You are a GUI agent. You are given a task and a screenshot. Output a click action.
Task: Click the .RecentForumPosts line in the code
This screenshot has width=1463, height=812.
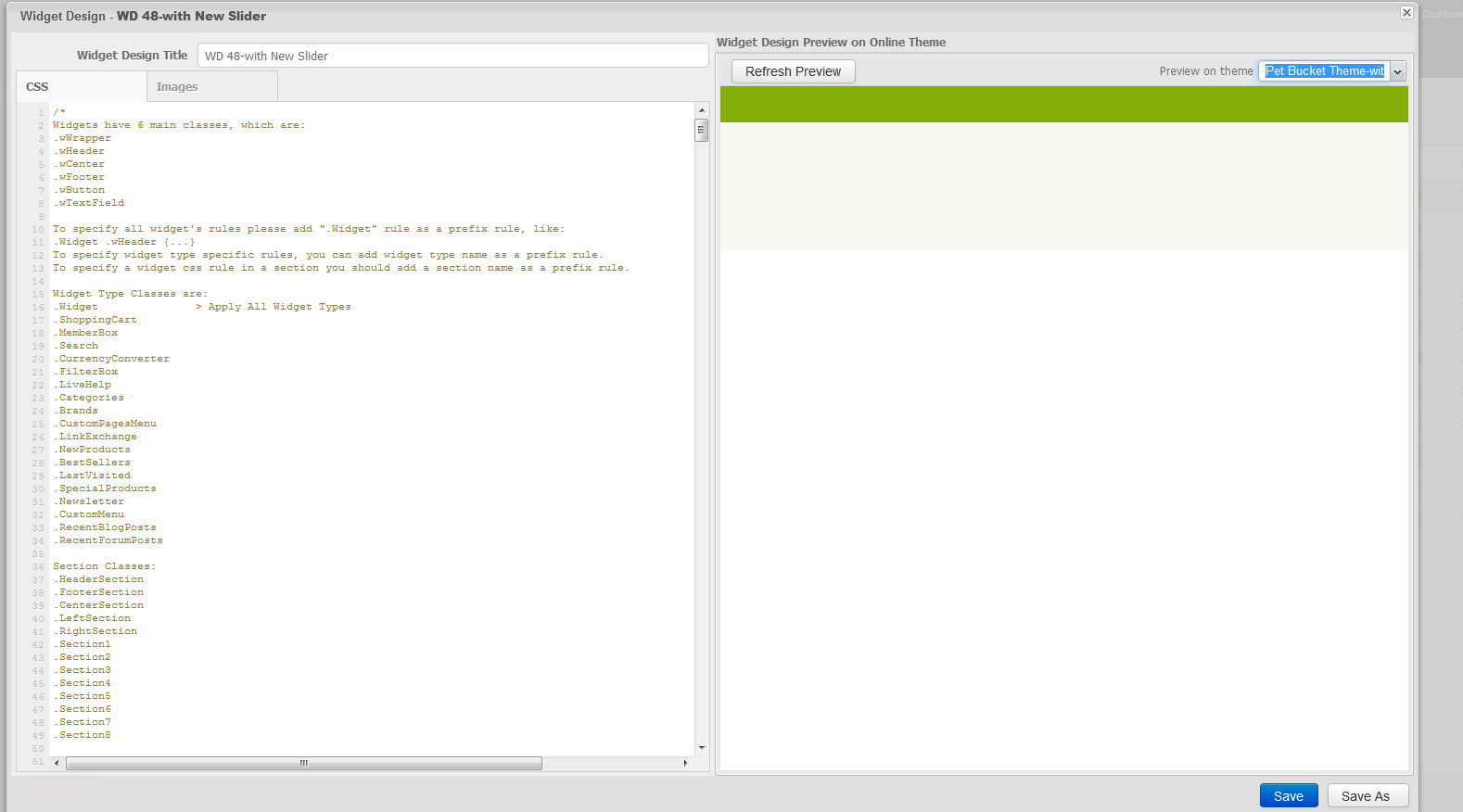pos(110,540)
